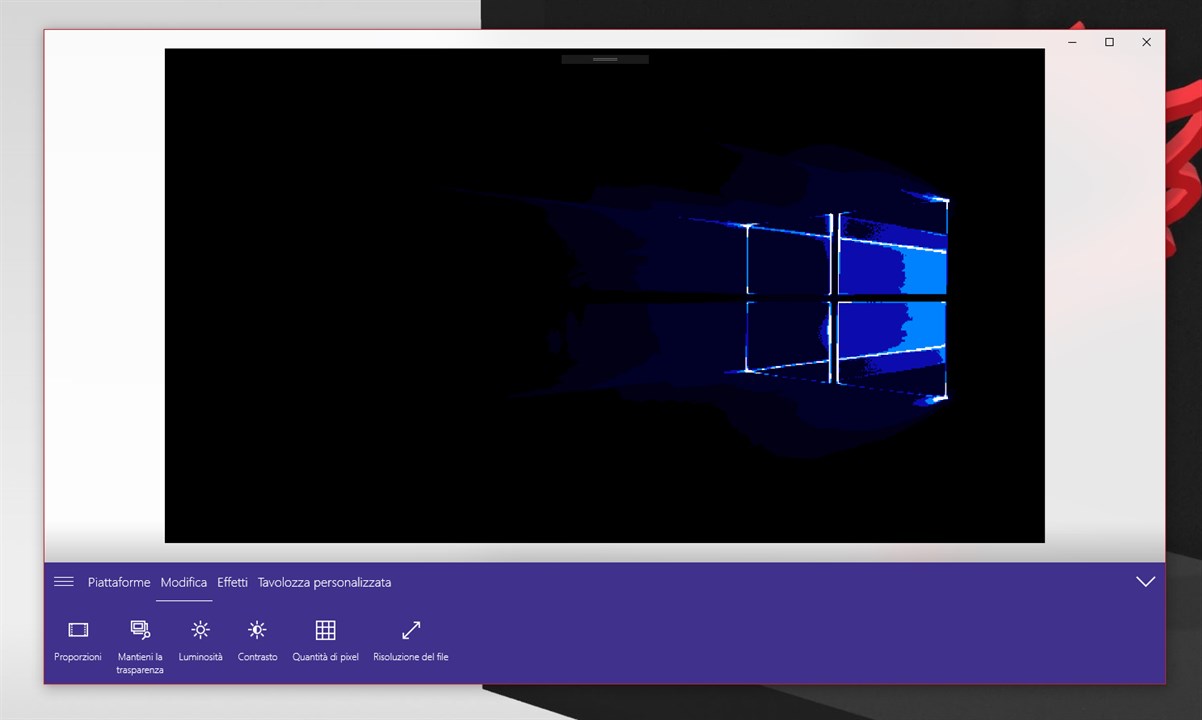Maximize the app window
Screen dimensions: 1202x720
tap(1109, 42)
